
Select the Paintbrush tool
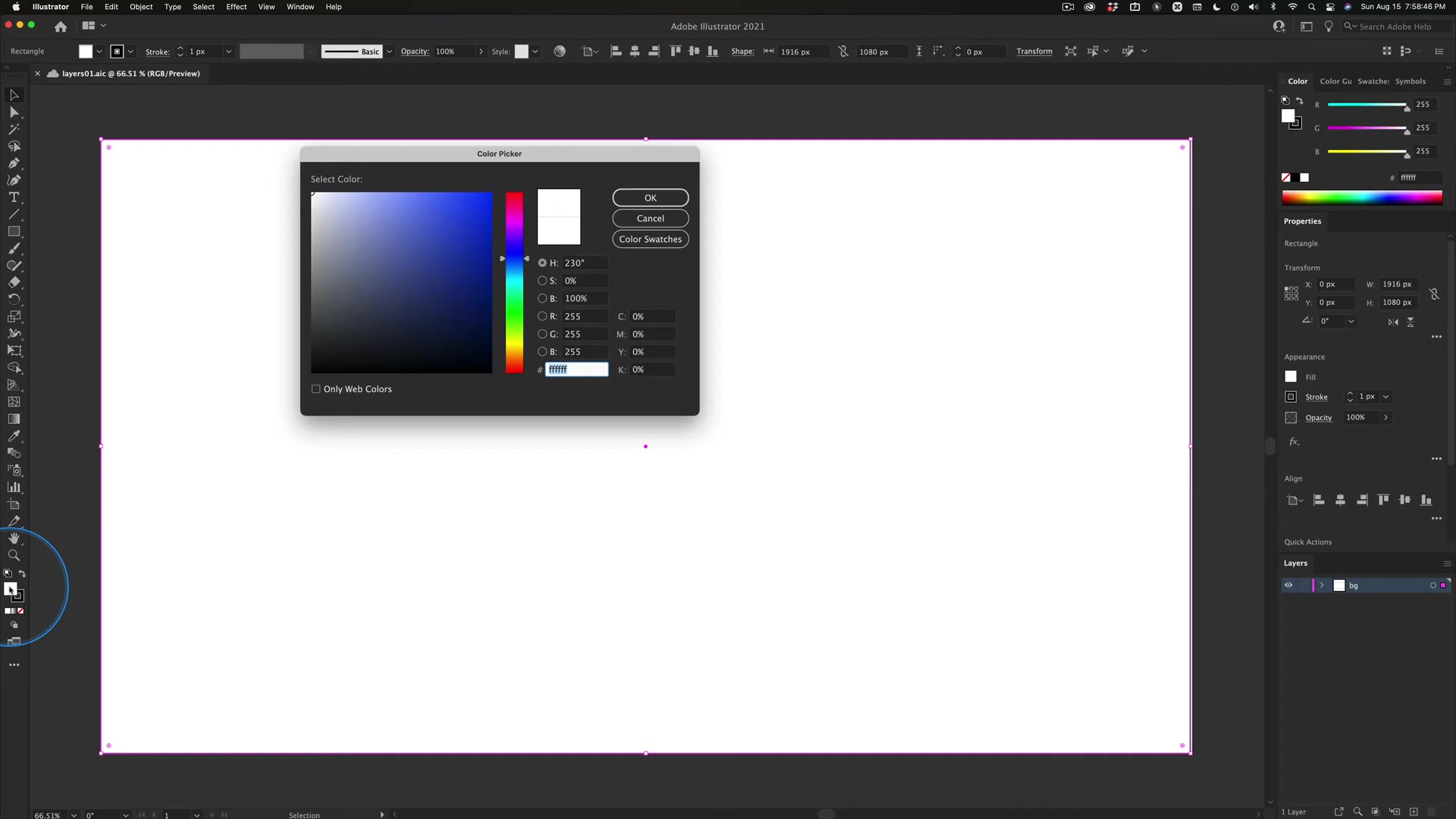point(14,248)
